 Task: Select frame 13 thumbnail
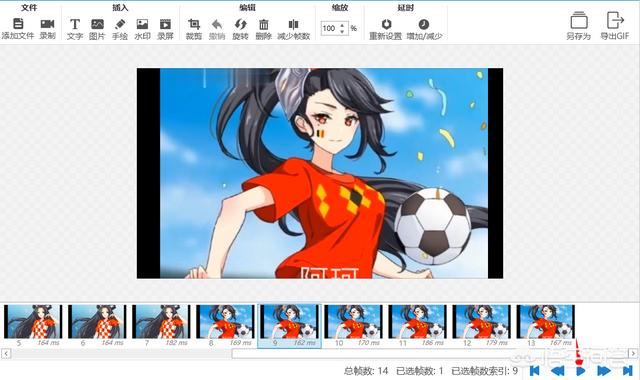coord(546,326)
